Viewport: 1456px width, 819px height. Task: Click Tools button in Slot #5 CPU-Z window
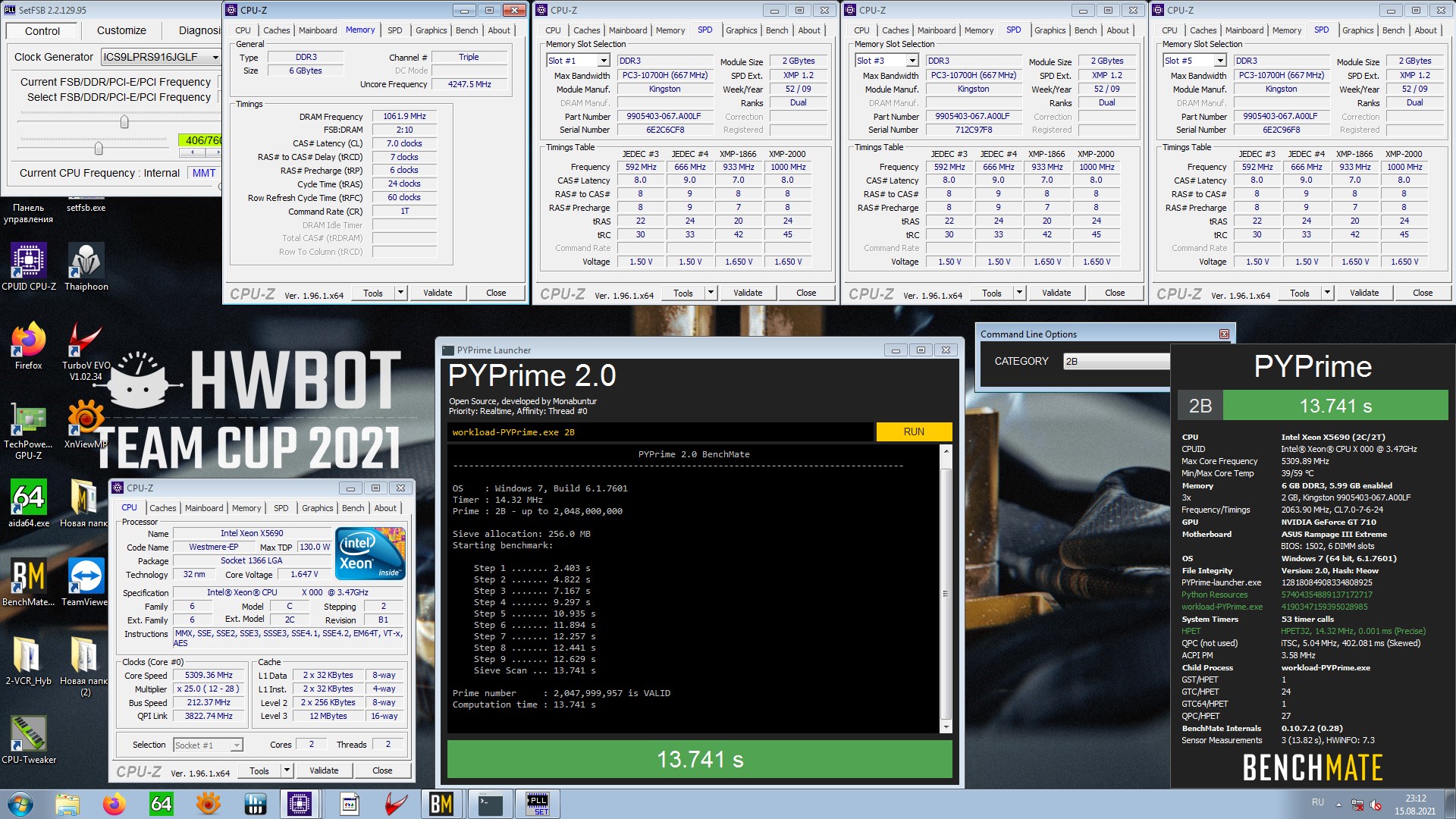coord(1299,293)
